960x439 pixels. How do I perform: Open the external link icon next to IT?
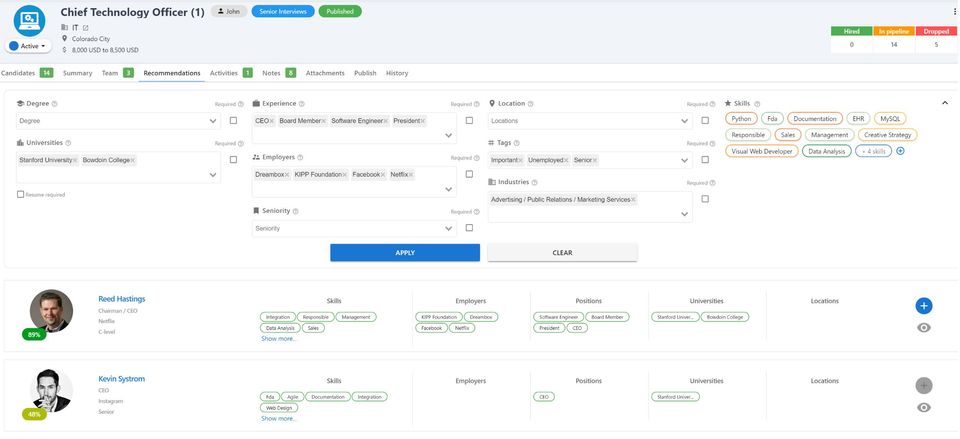(86, 28)
